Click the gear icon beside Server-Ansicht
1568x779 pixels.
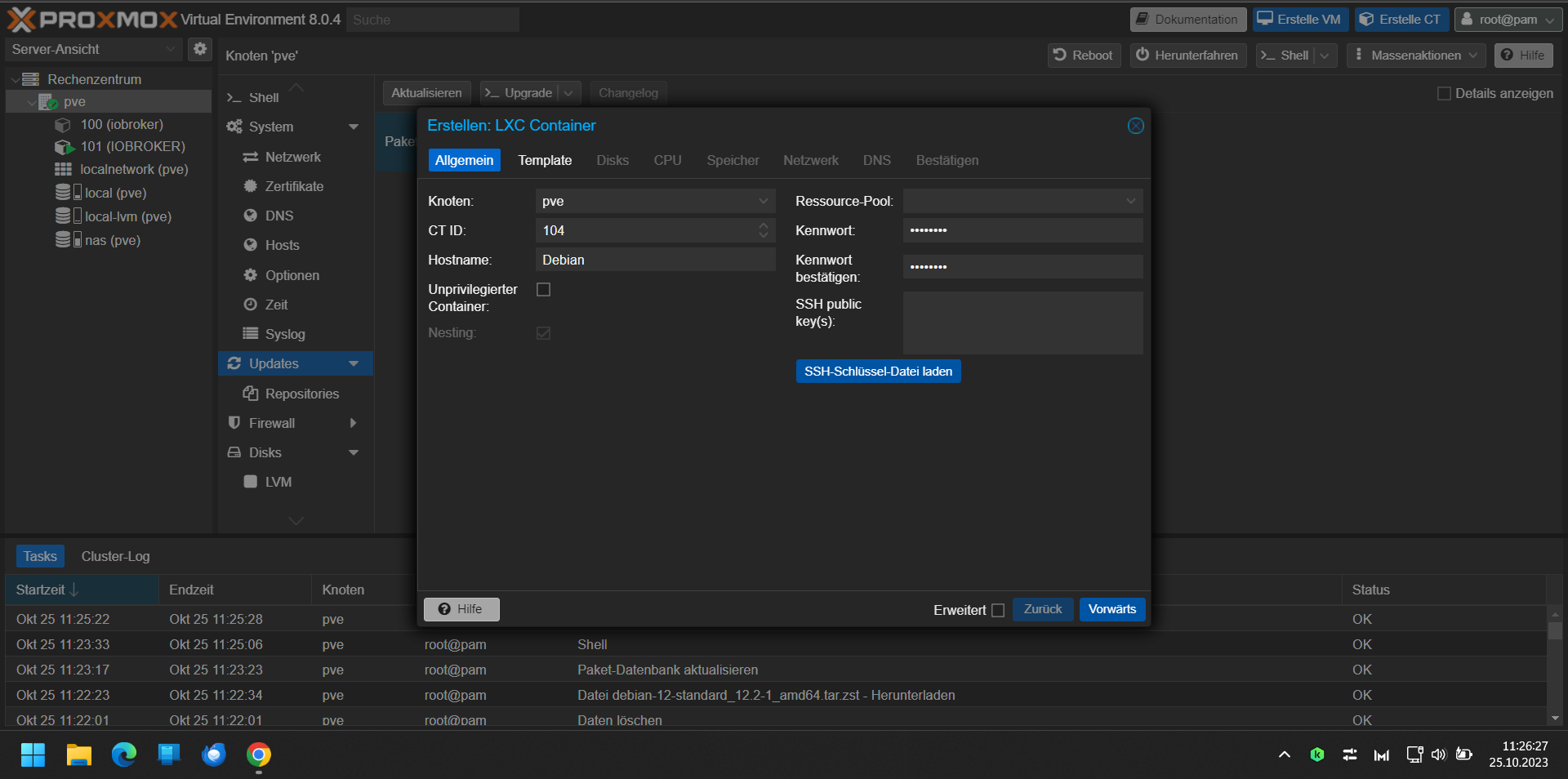[199, 49]
